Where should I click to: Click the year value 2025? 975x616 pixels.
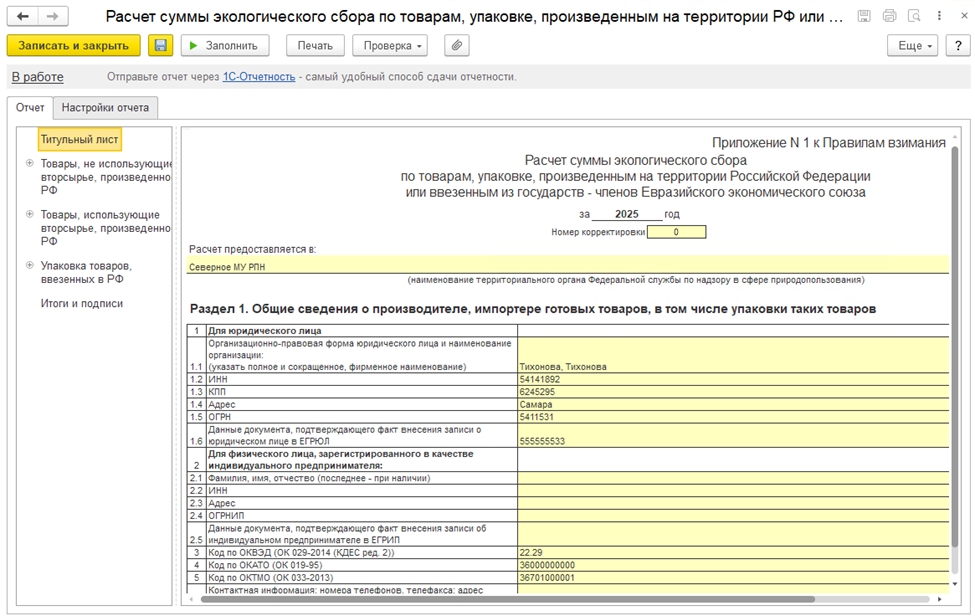[x=627, y=214]
